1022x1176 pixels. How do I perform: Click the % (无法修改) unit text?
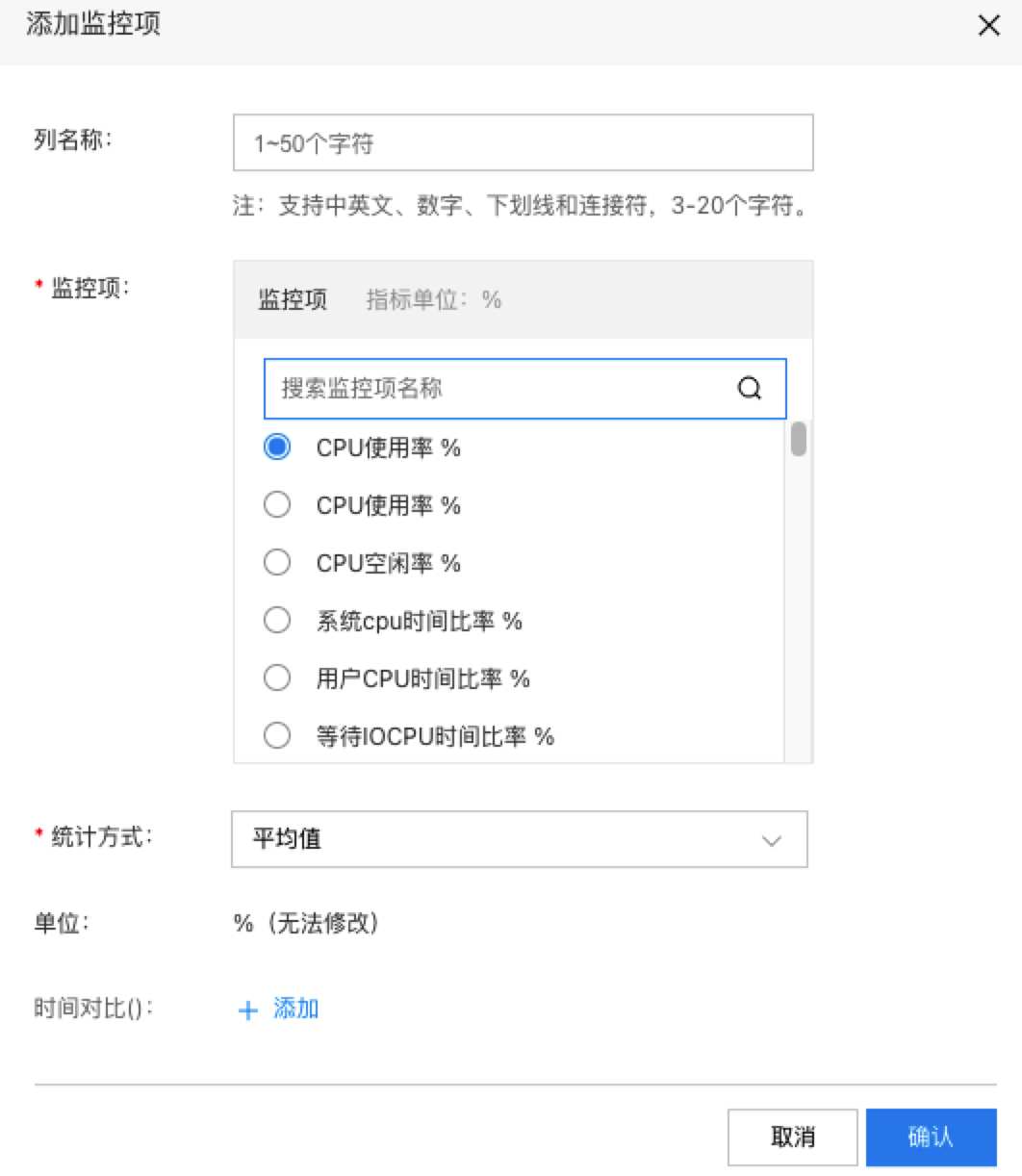coord(306,924)
